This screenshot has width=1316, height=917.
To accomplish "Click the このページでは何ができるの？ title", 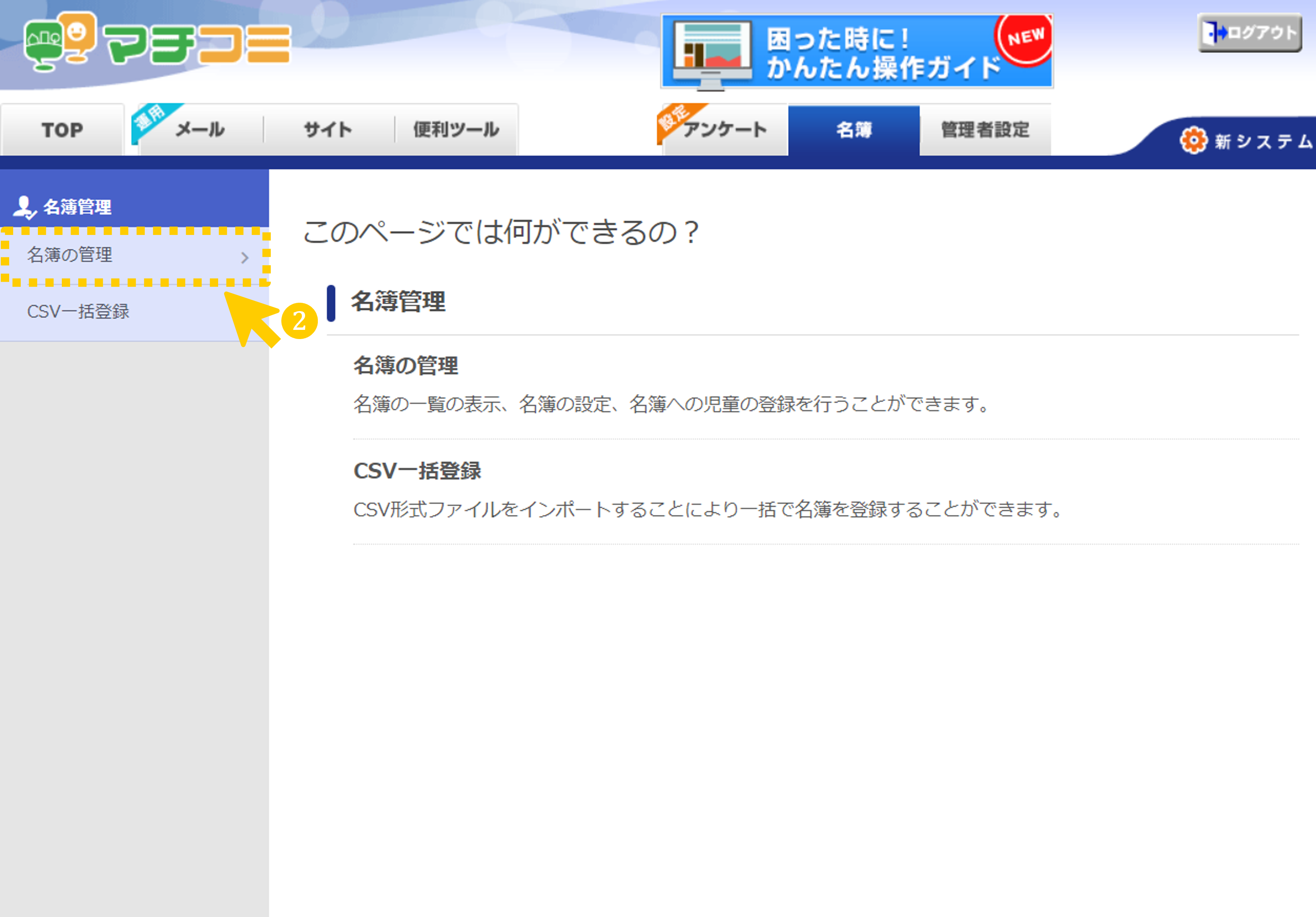I will pyautogui.click(x=501, y=232).
